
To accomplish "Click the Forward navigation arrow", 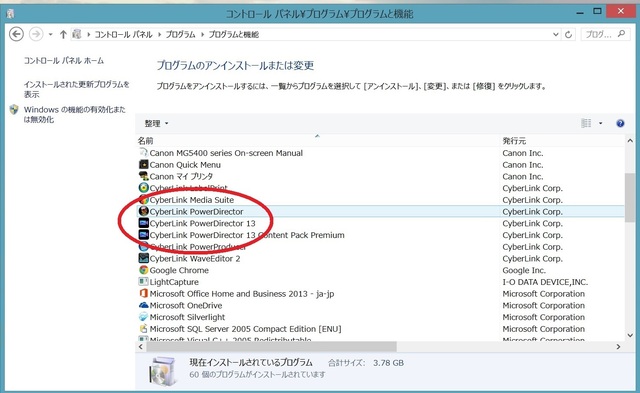I will click(36, 34).
